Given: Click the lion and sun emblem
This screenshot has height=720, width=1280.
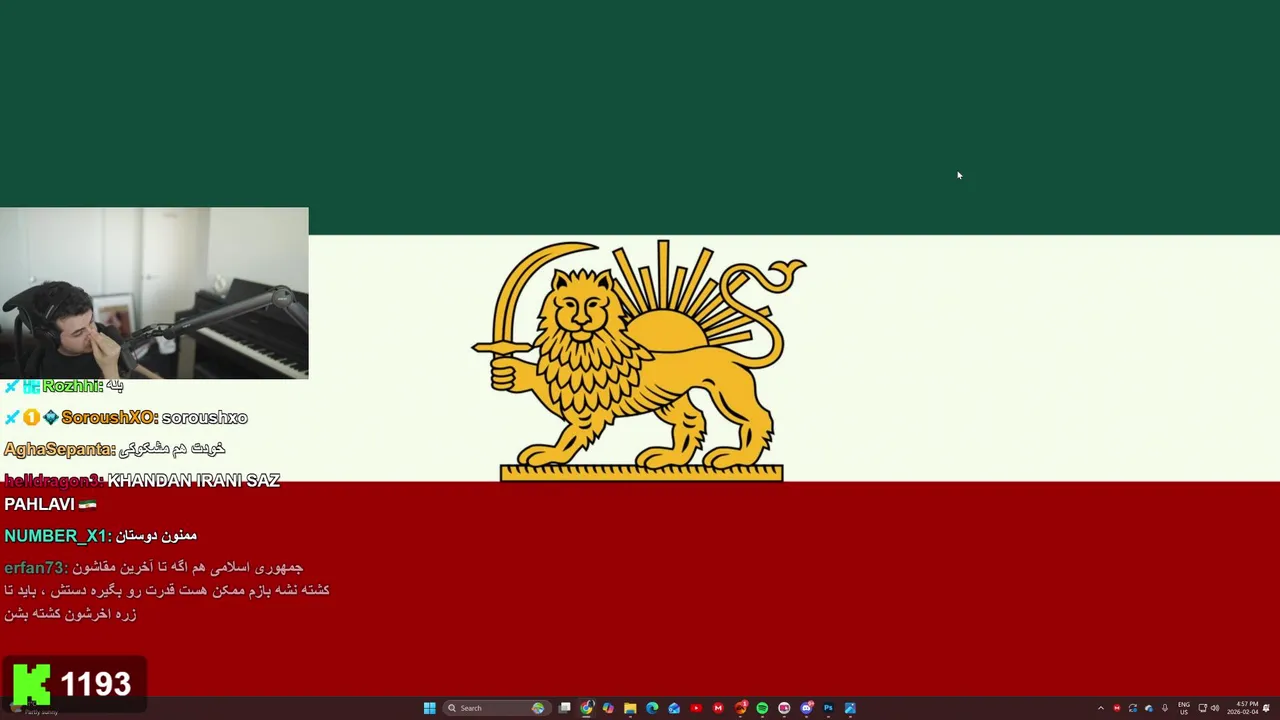Looking at the screenshot, I should [x=639, y=360].
